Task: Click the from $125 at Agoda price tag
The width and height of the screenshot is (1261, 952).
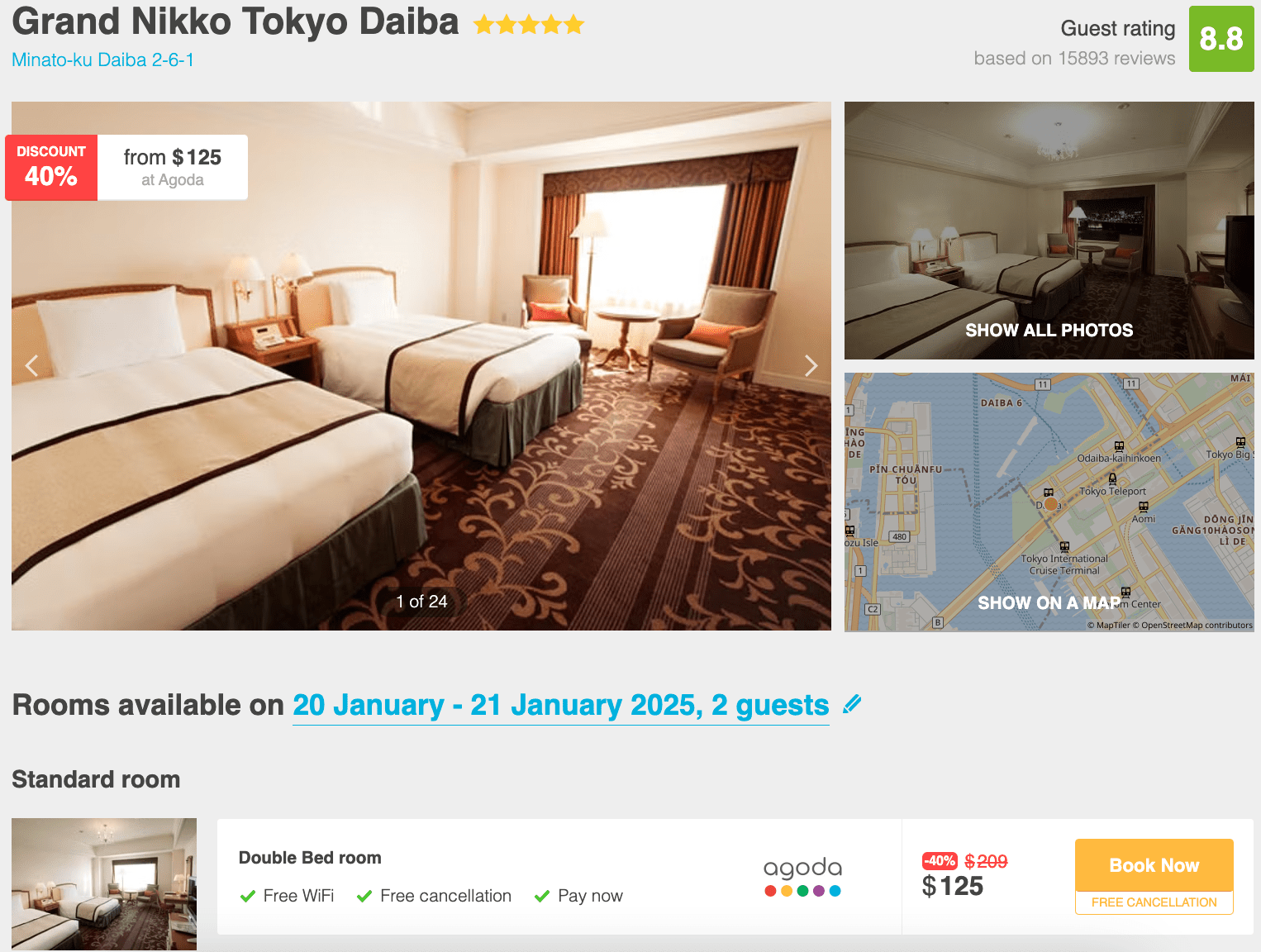Action: click(x=173, y=168)
